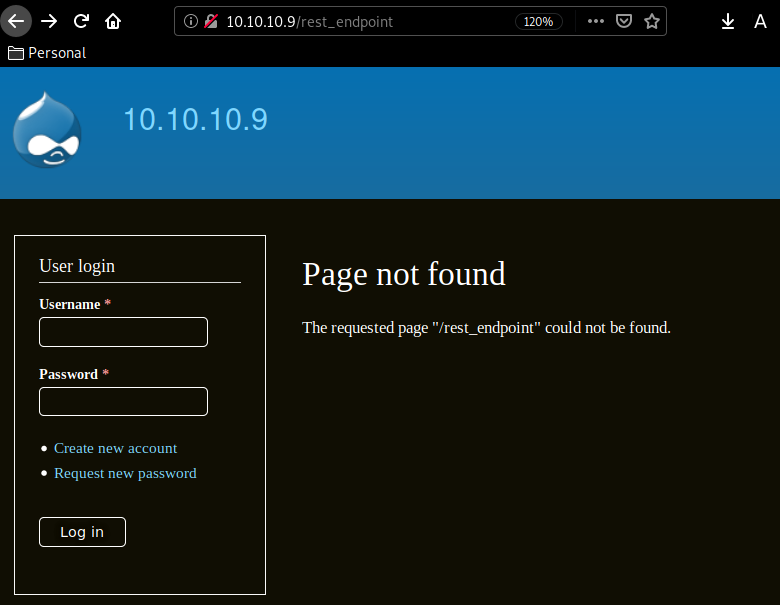Reload the current page
Screen dimensions: 780x605
[x=81, y=21]
